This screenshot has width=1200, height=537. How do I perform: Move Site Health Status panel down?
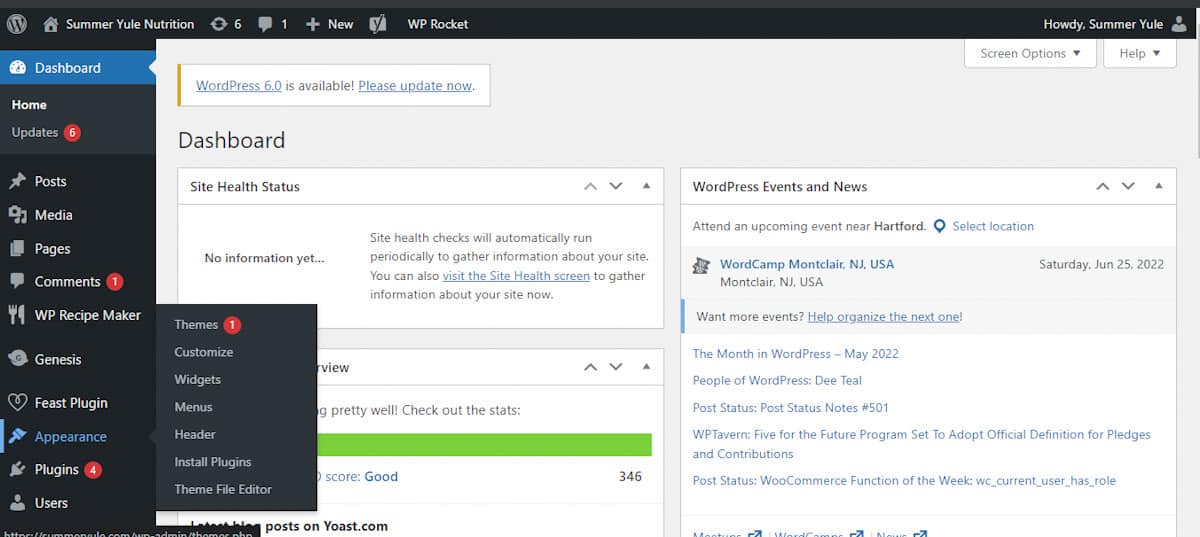tap(616, 186)
